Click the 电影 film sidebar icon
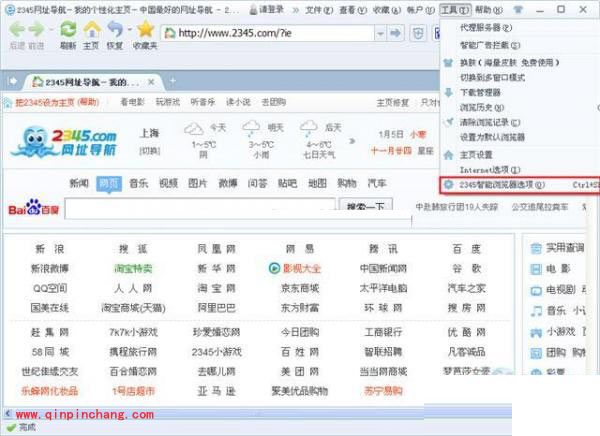This screenshot has width=600, height=436. pyautogui.click(x=536, y=269)
